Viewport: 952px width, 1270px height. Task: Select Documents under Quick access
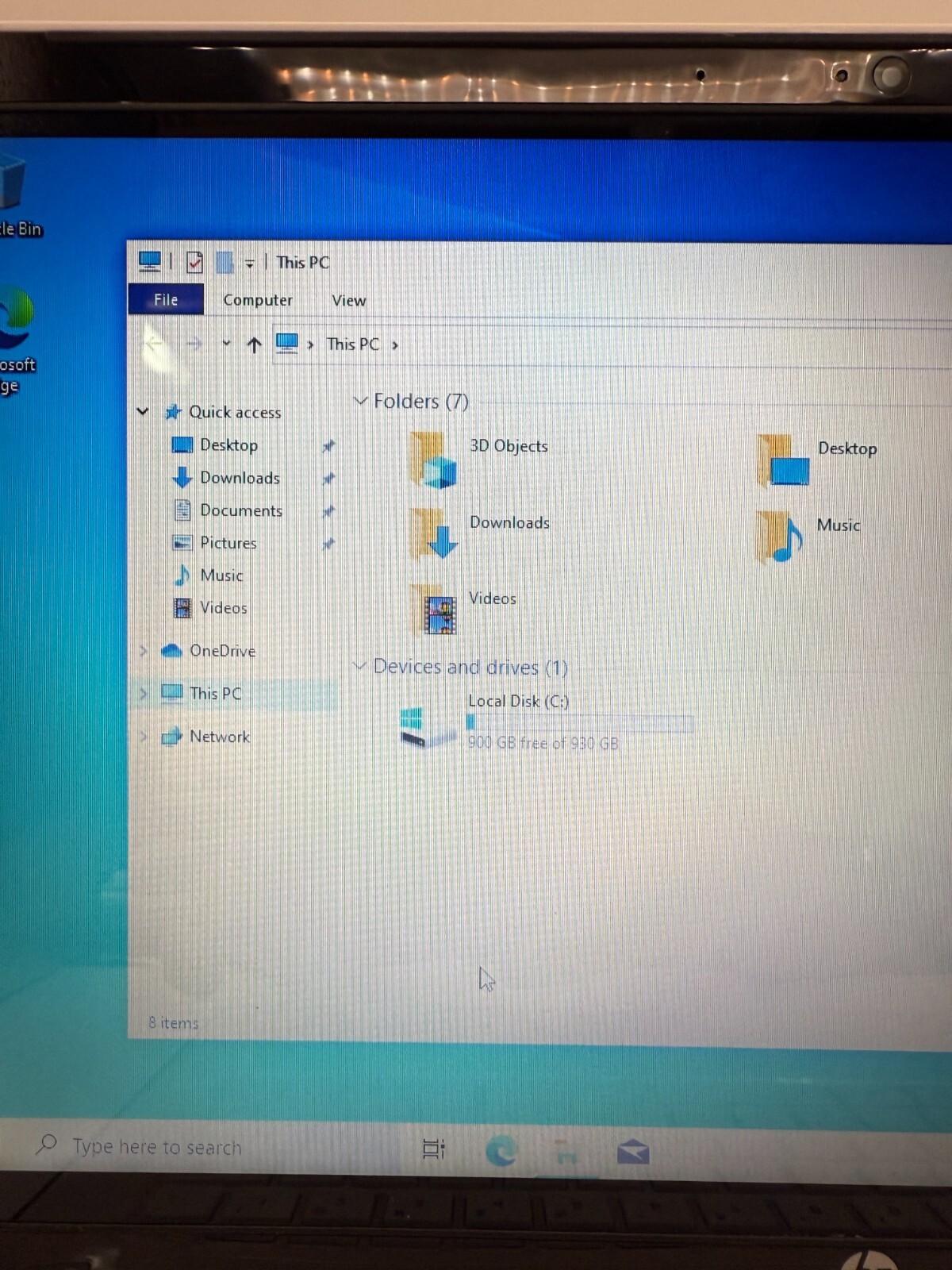pyautogui.click(x=241, y=510)
